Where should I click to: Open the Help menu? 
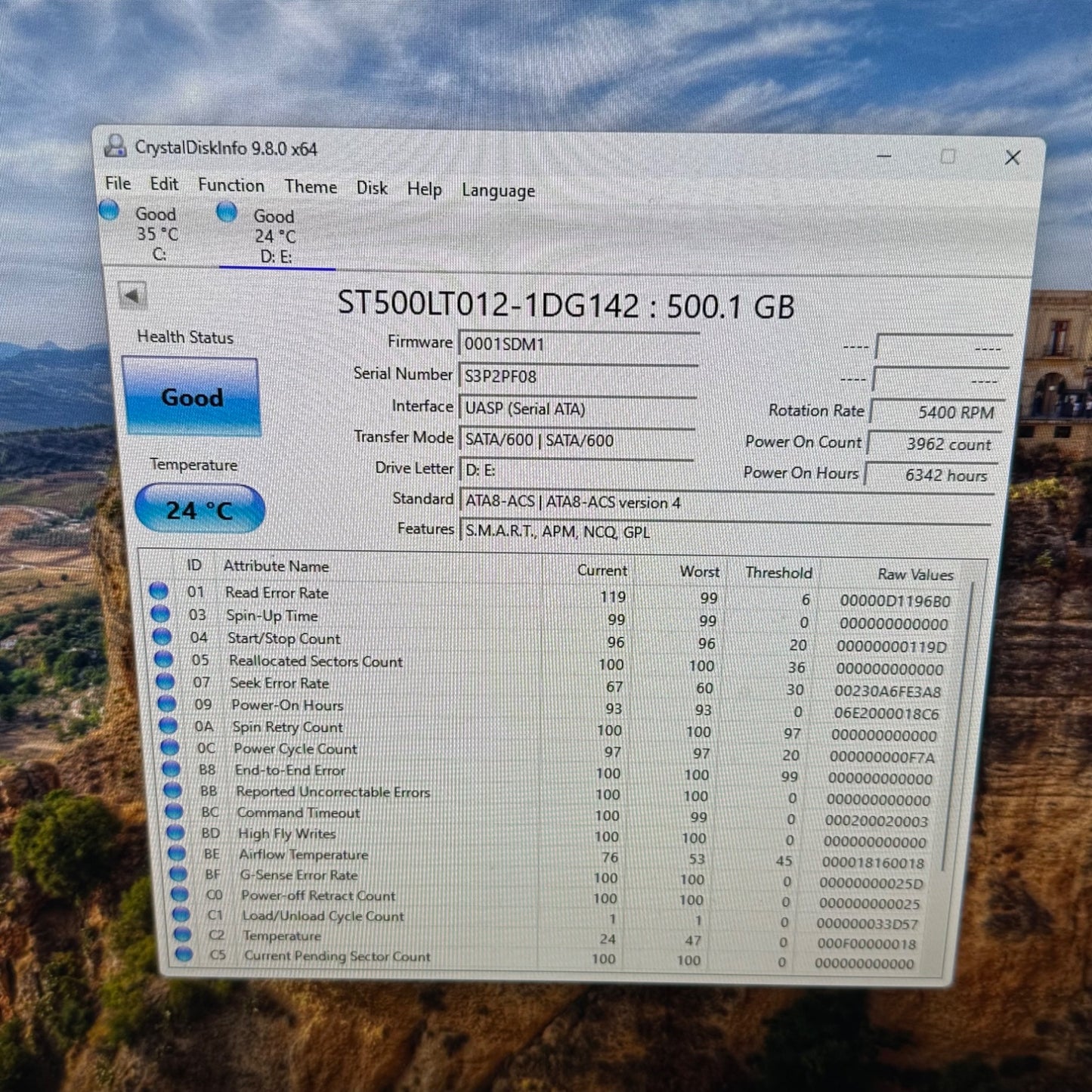coord(424,189)
